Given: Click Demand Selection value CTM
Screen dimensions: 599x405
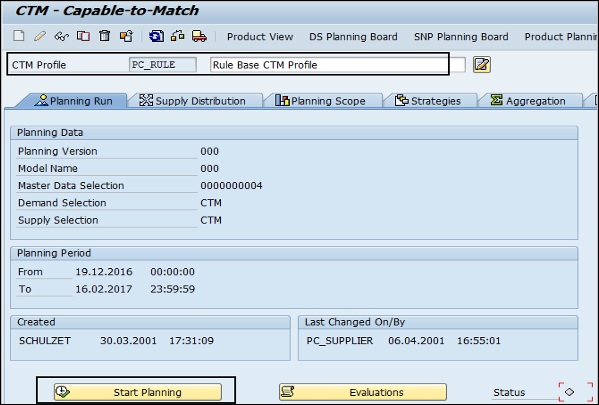Looking at the screenshot, I should click(x=211, y=203).
